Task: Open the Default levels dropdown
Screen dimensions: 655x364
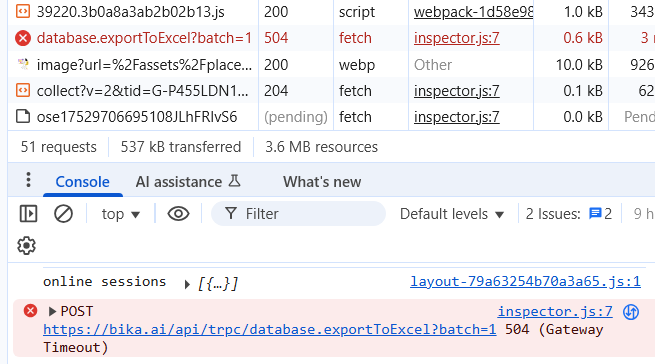Action: coord(452,214)
